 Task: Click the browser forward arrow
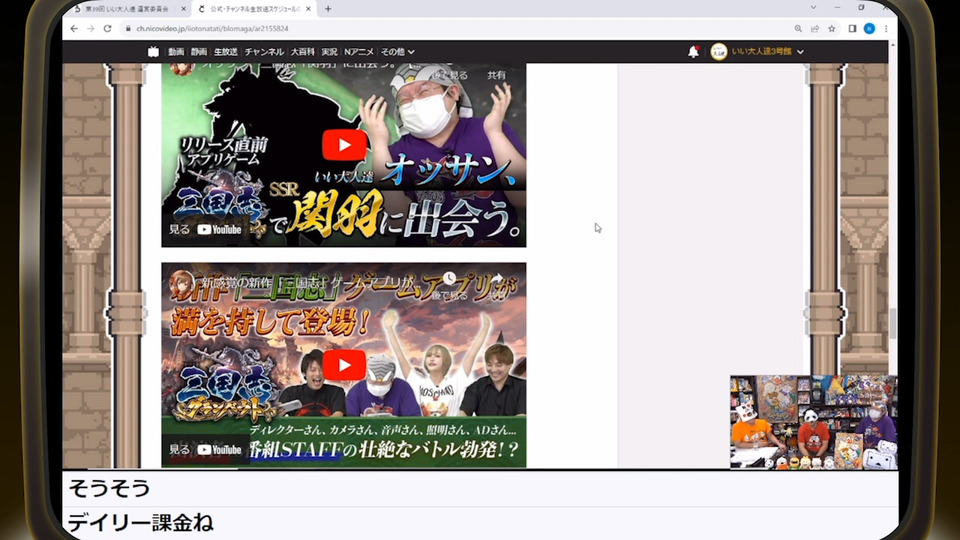[91, 29]
